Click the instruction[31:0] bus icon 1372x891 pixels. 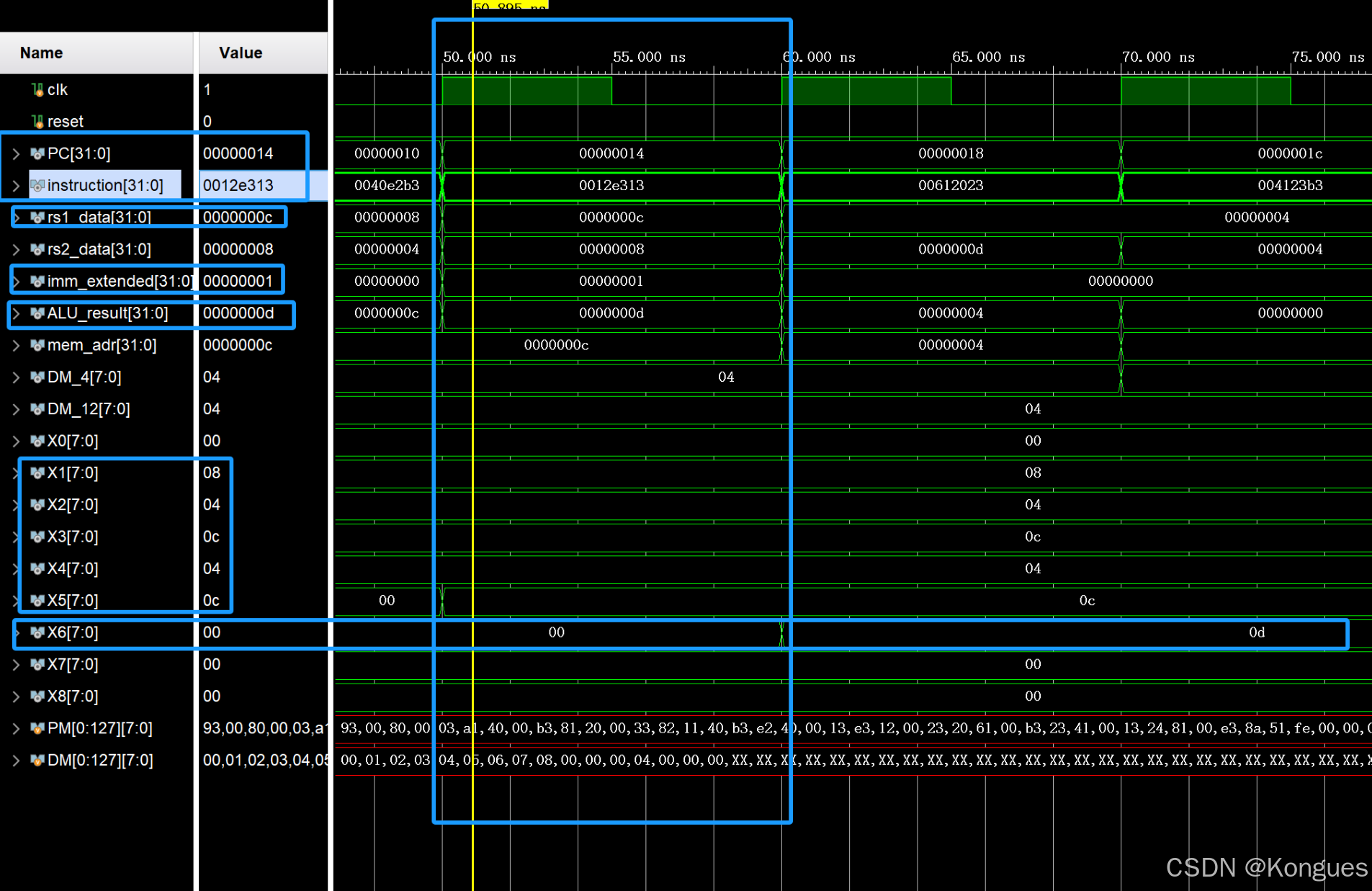coord(37,185)
